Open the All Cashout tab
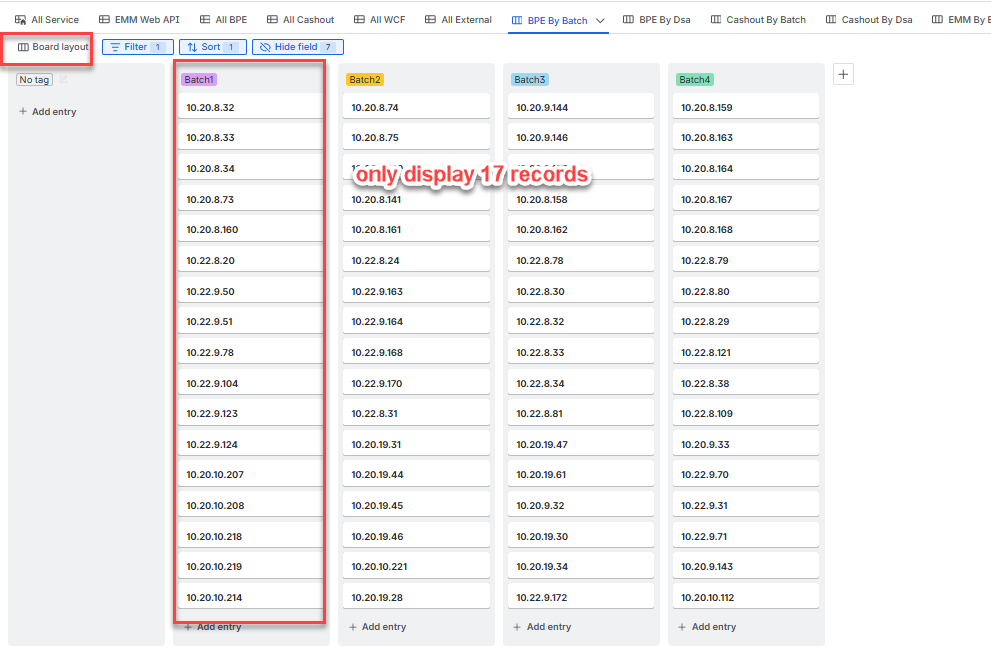The width and height of the screenshot is (991, 672). (x=300, y=20)
